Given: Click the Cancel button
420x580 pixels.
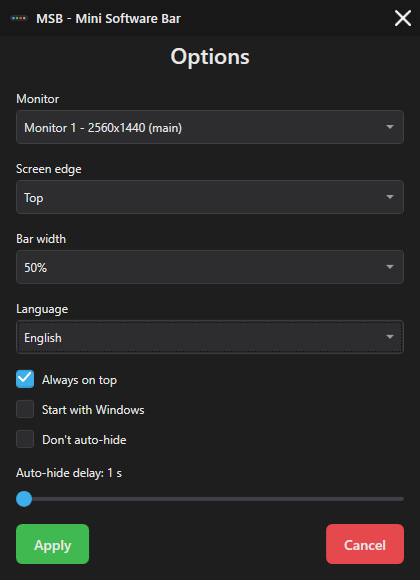Looking at the screenshot, I should 365,544.
